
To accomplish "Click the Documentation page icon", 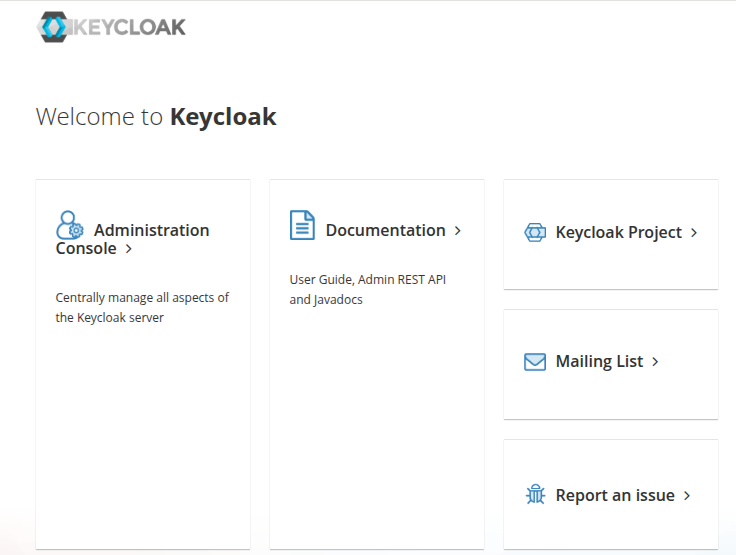I will (302, 225).
